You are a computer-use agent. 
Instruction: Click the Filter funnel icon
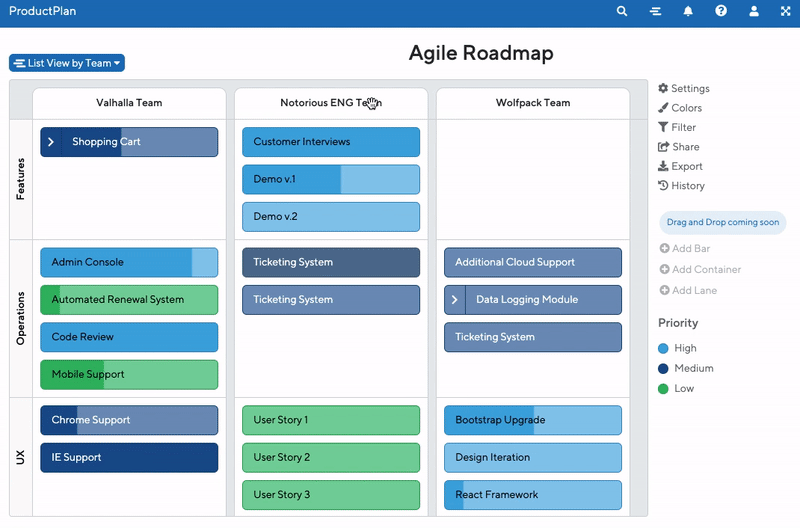pyautogui.click(x=663, y=127)
